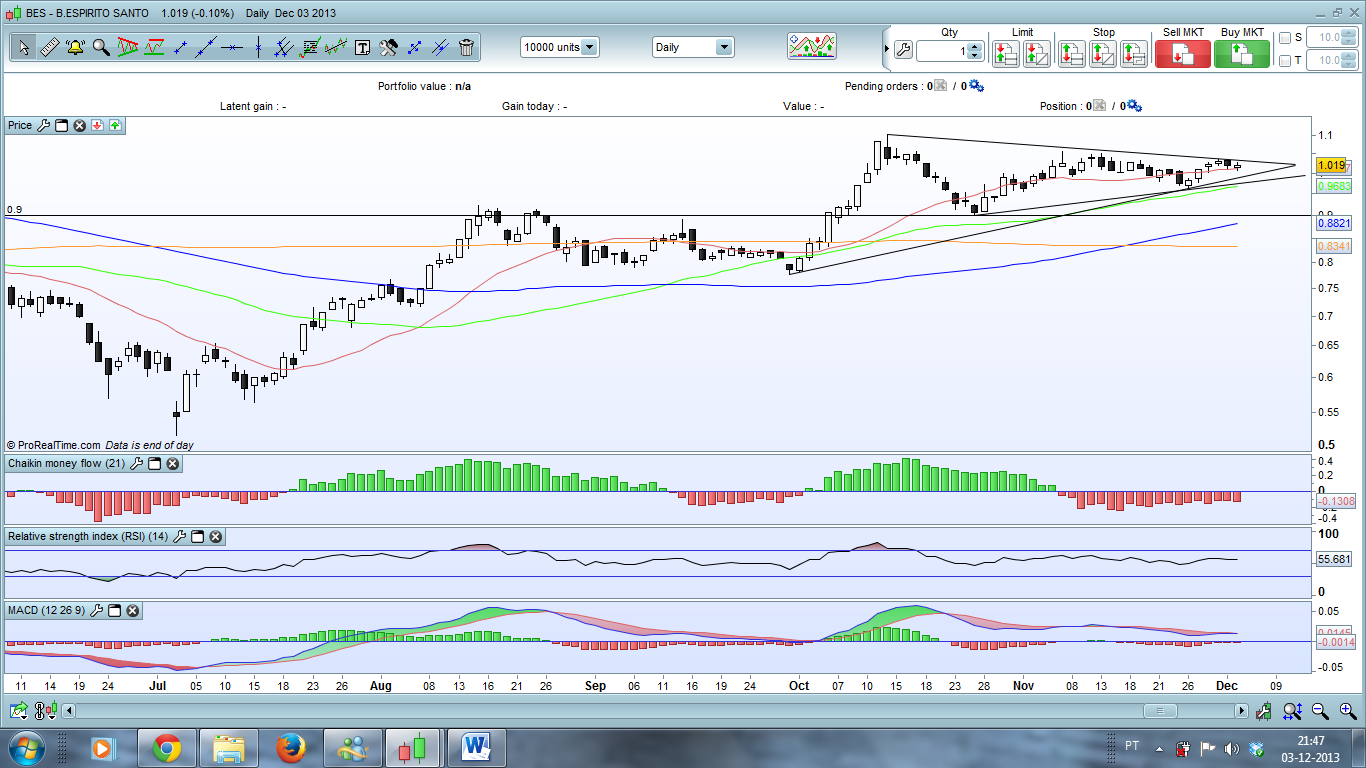Open RSI indicator wrench settings
Screen dimensions: 1366x768
[178, 537]
